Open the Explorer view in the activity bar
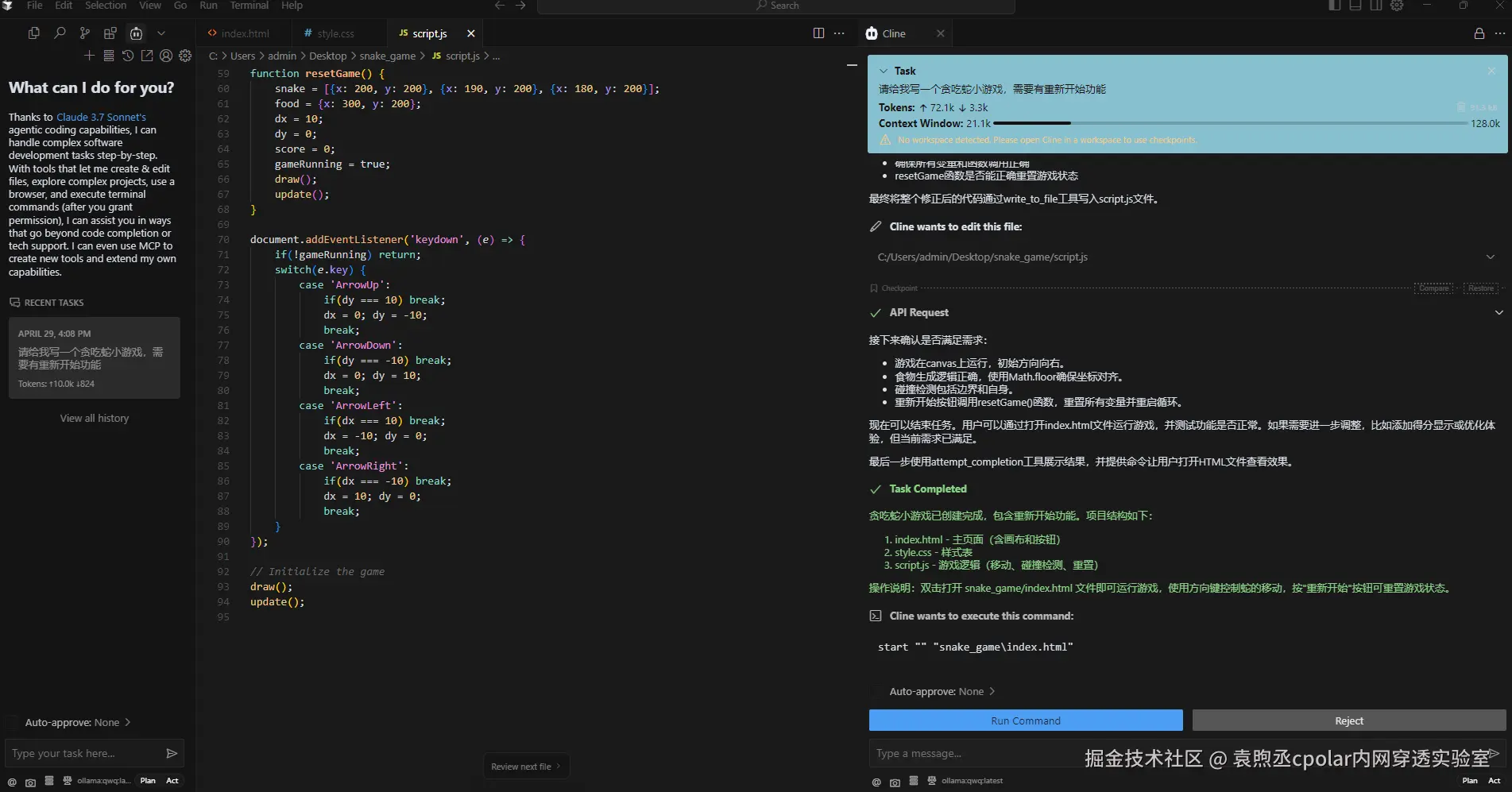The height and width of the screenshot is (792, 1512). pyautogui.click(x=33, y=33)
